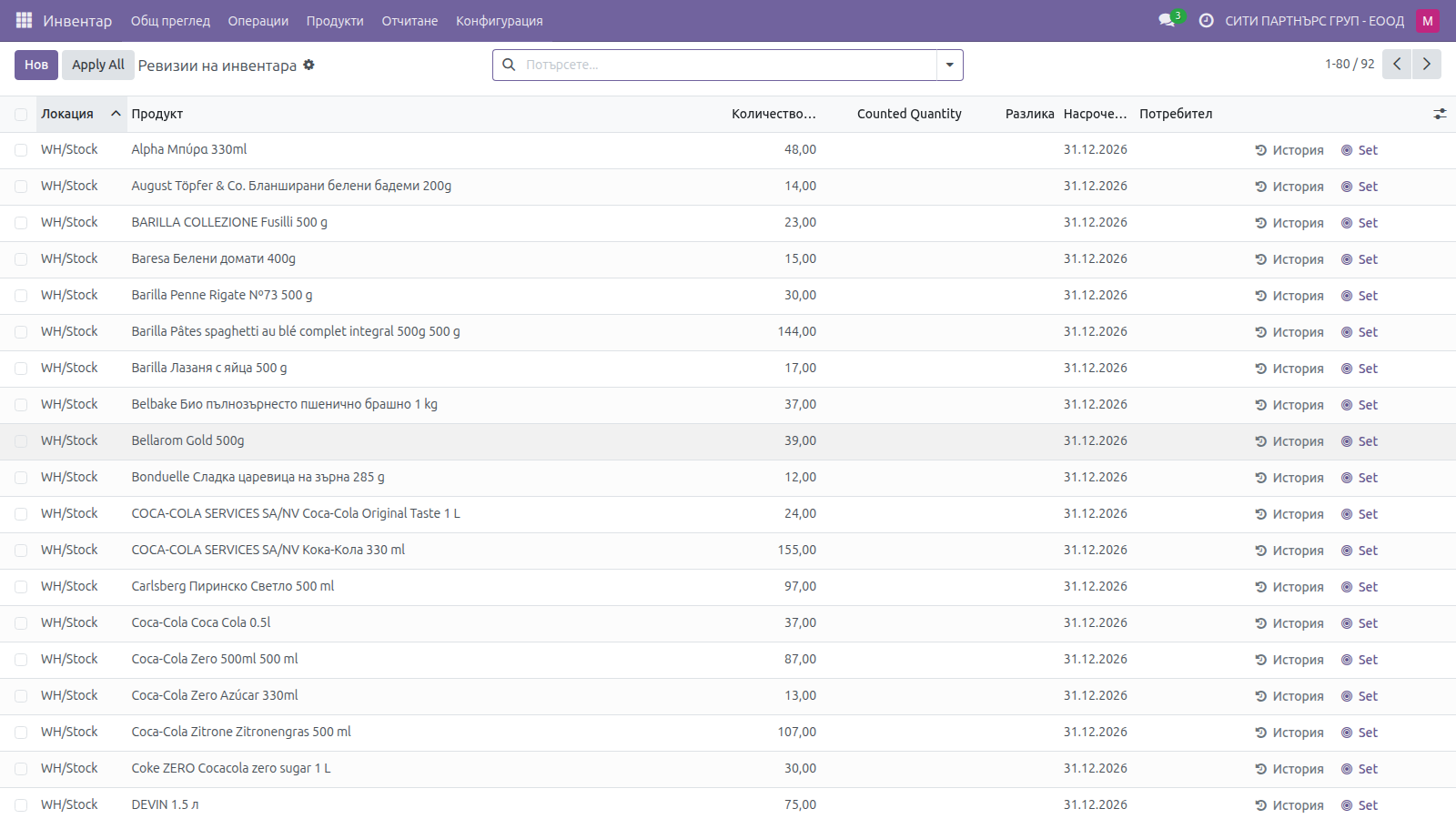Open optional columns adjust icon

[x=1440, y=114]
